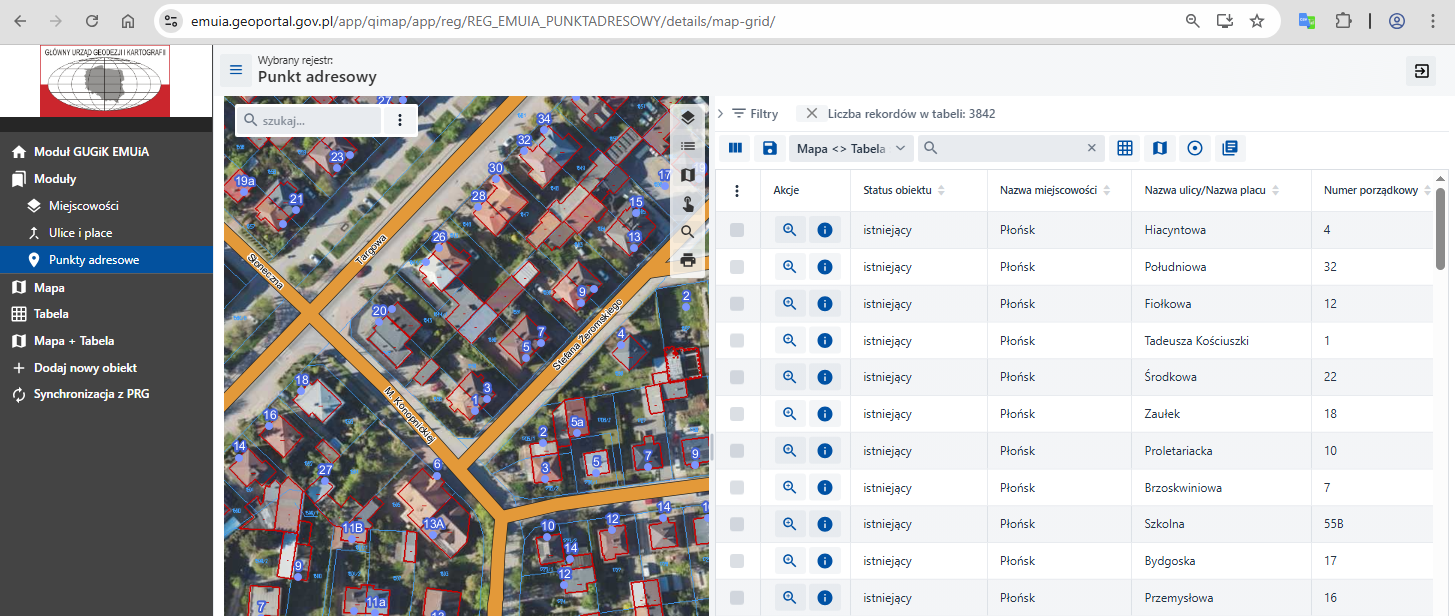Open the column settings grid icon
Screen dimensions: 1455x616
(1124, 147)
